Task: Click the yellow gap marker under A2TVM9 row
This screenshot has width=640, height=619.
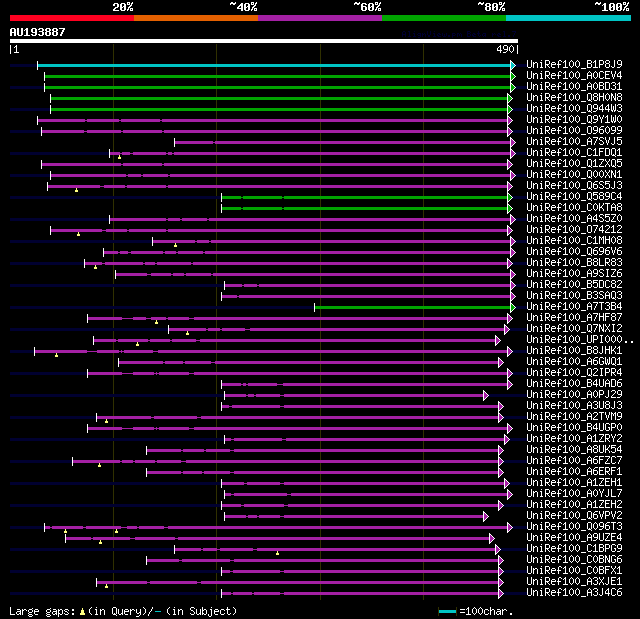Action: click(107, 421)
